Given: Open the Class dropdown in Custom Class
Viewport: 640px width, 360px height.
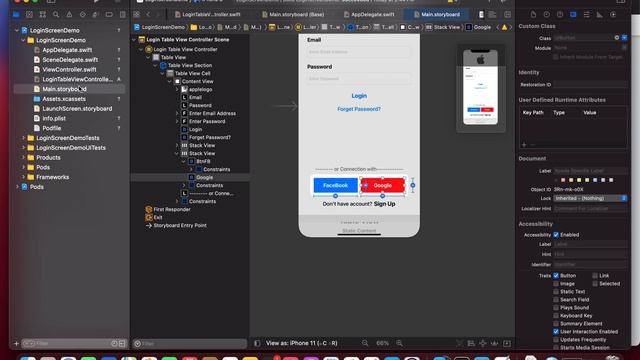Looking at the screenshot, I should [624, 38].
